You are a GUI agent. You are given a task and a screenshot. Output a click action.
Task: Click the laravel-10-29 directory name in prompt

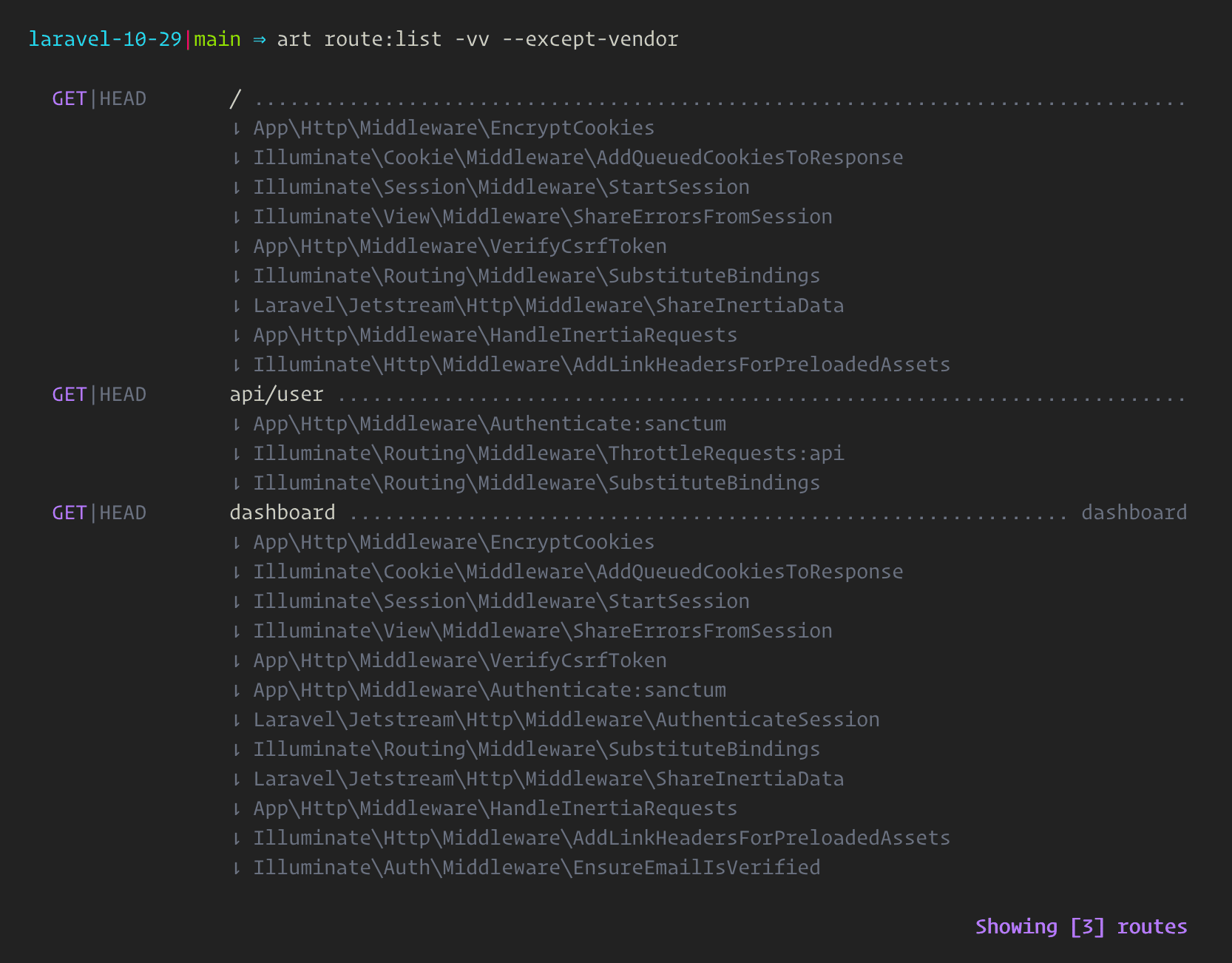click(x=105, y=39)
